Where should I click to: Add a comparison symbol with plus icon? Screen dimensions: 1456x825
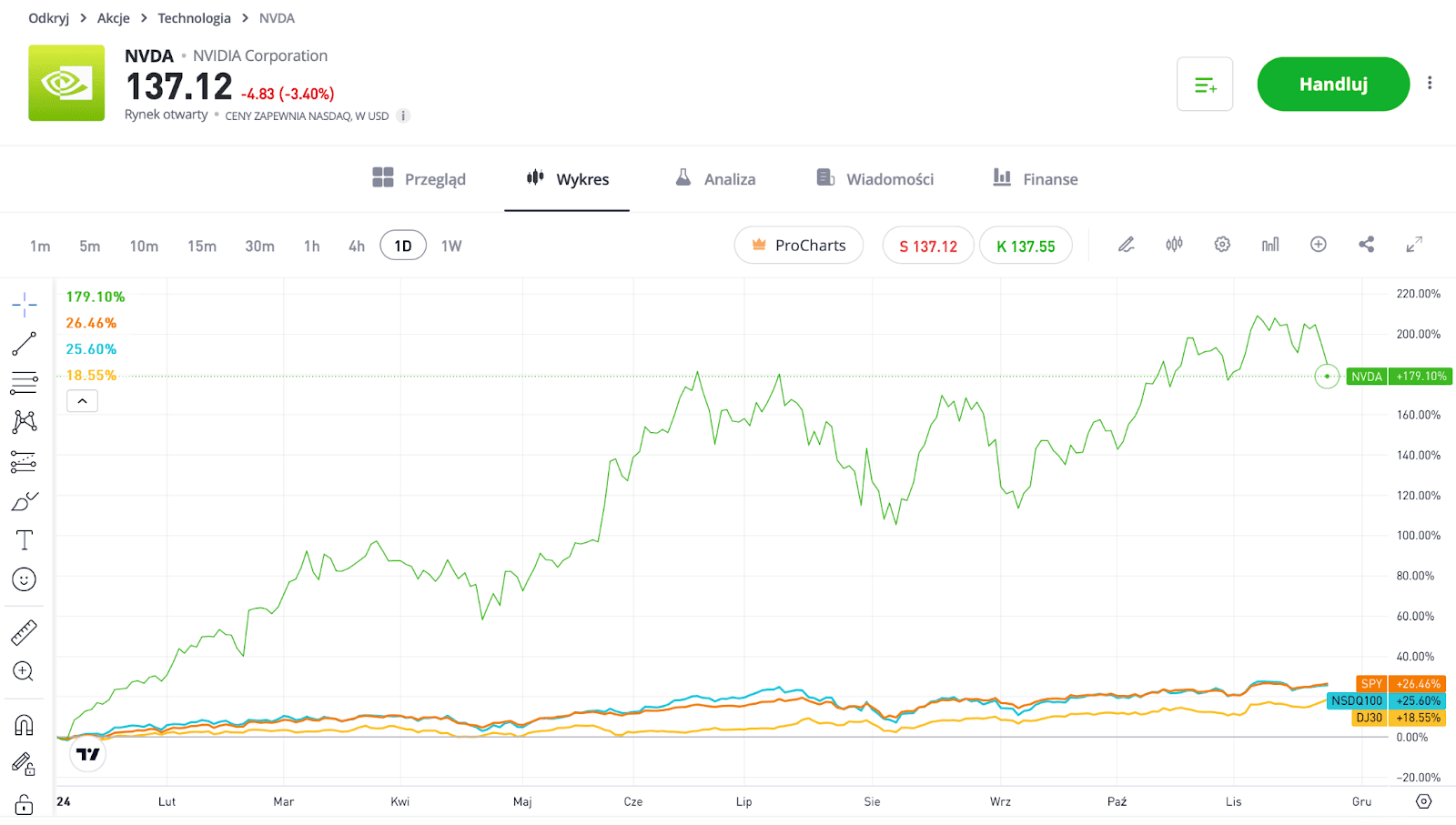pos(1319,245)
